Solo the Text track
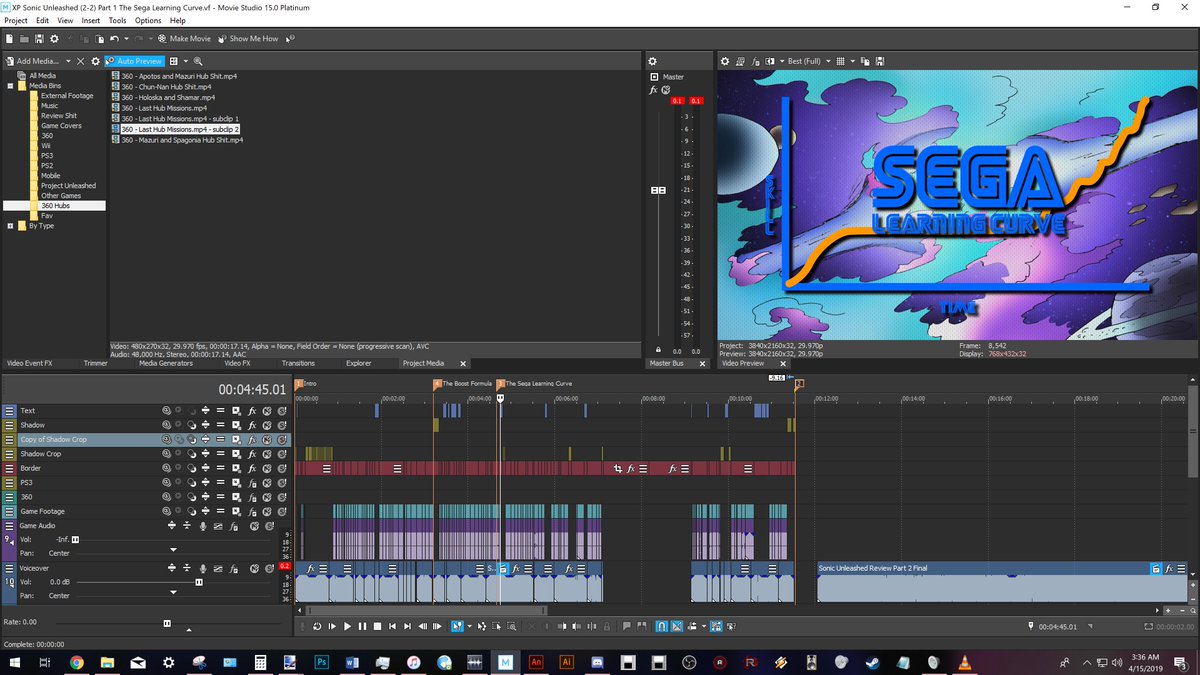Screen dimensions: 1200x675 point(282,411)
